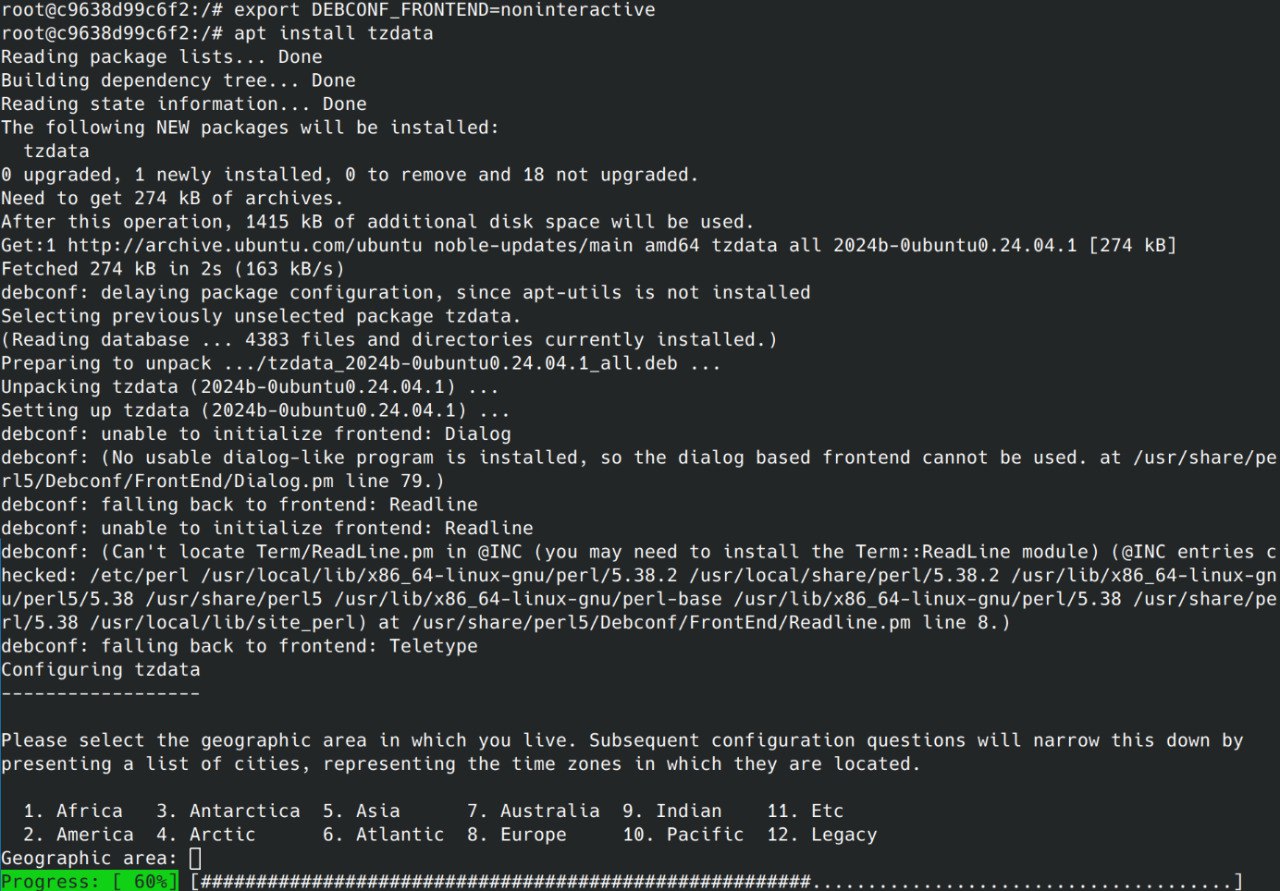Image resolution: width=1280 pixels, height=891 pixels.
Task: Select the '1. Africa' list option
Action: [73, 811]
